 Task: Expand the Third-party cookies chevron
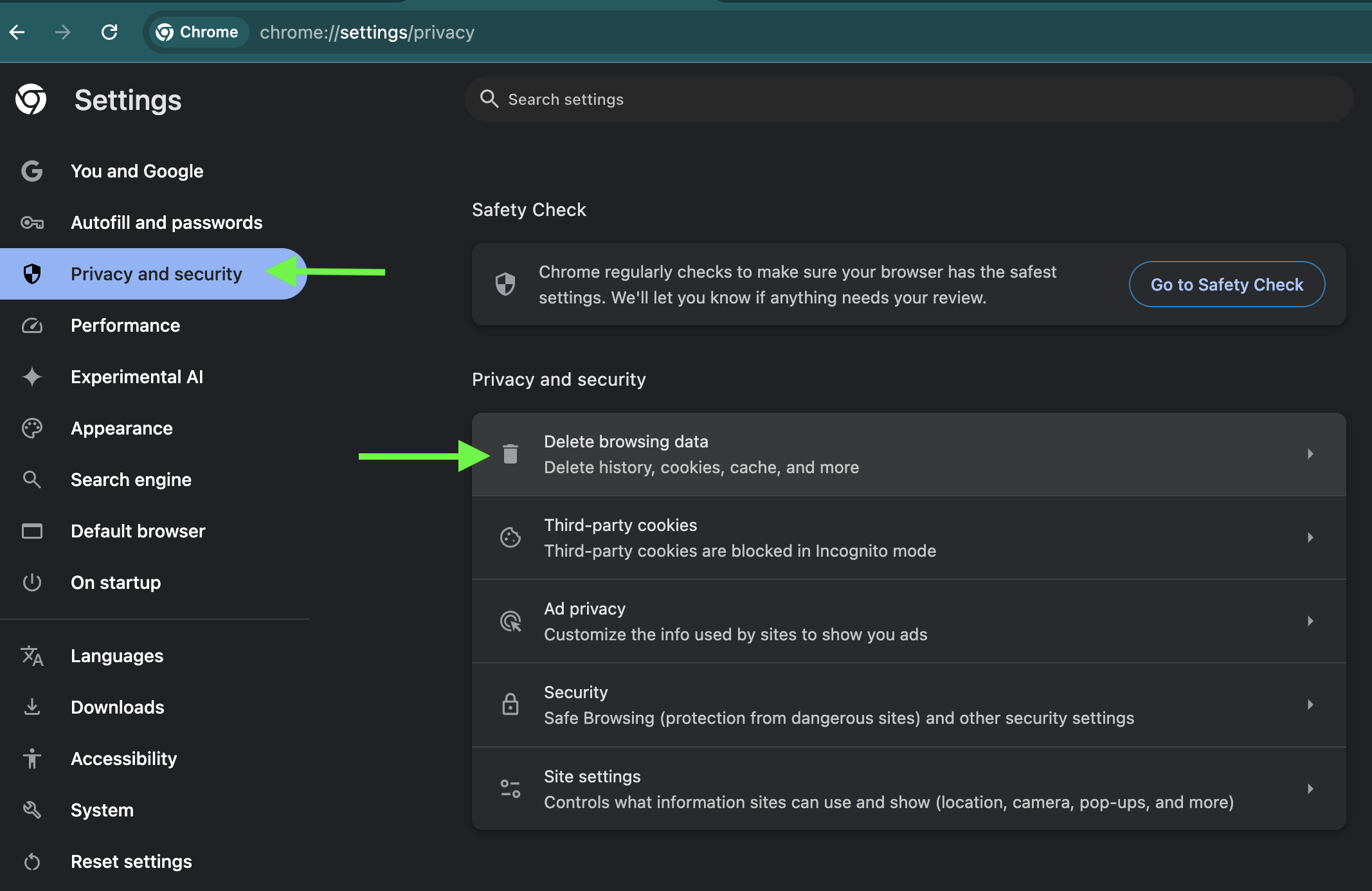[1310, 537]
